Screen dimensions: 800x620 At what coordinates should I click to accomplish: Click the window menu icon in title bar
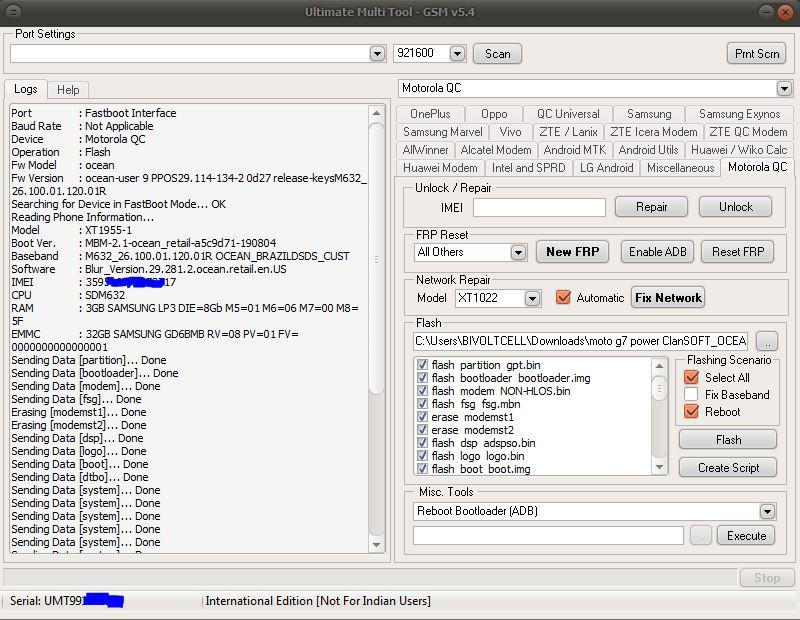[13, 11]
